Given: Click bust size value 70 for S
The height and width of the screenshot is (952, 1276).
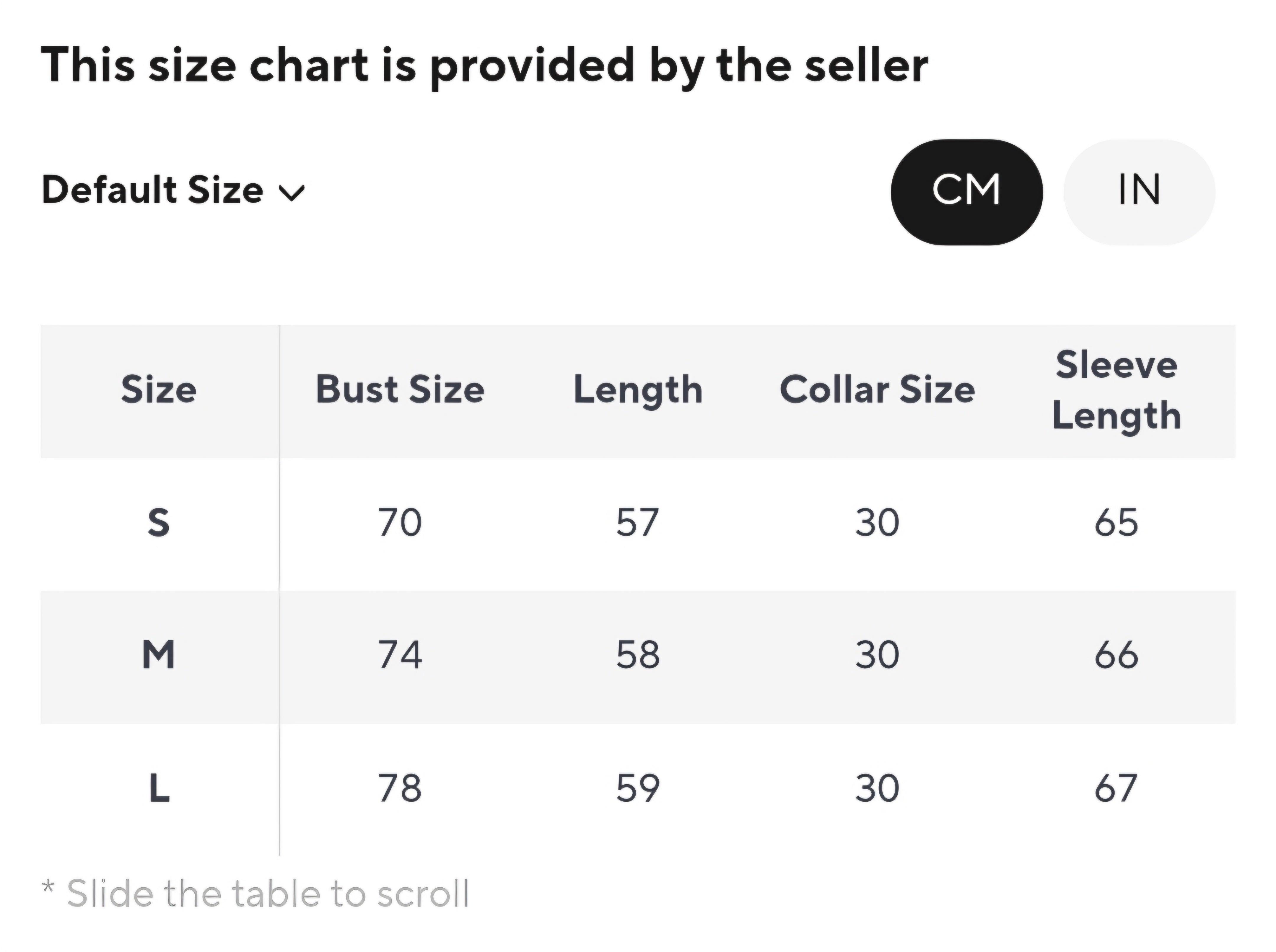Looking at the screenshot, I should (x=400, y=523).
